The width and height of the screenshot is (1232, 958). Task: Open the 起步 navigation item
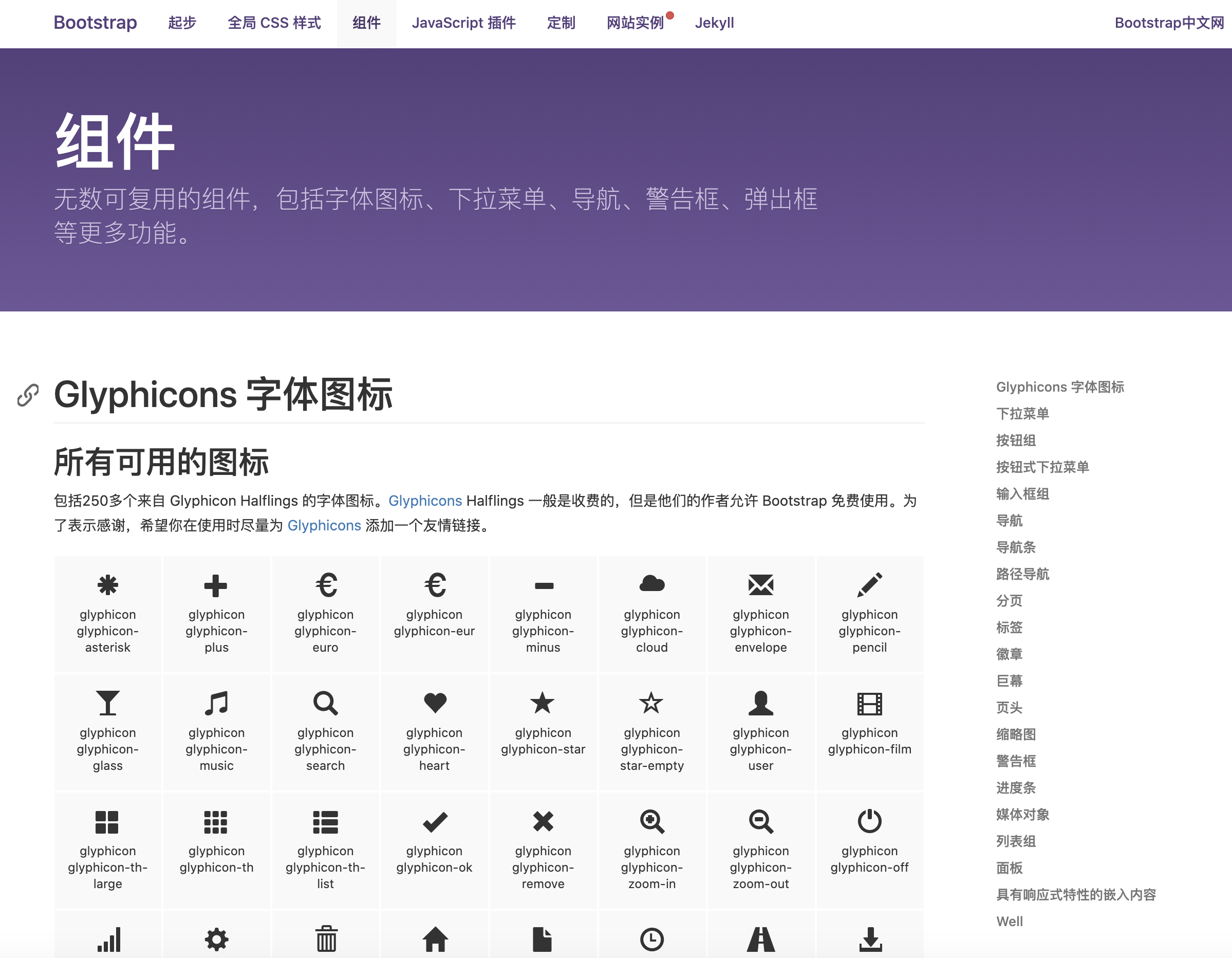[x=182, y=23]
